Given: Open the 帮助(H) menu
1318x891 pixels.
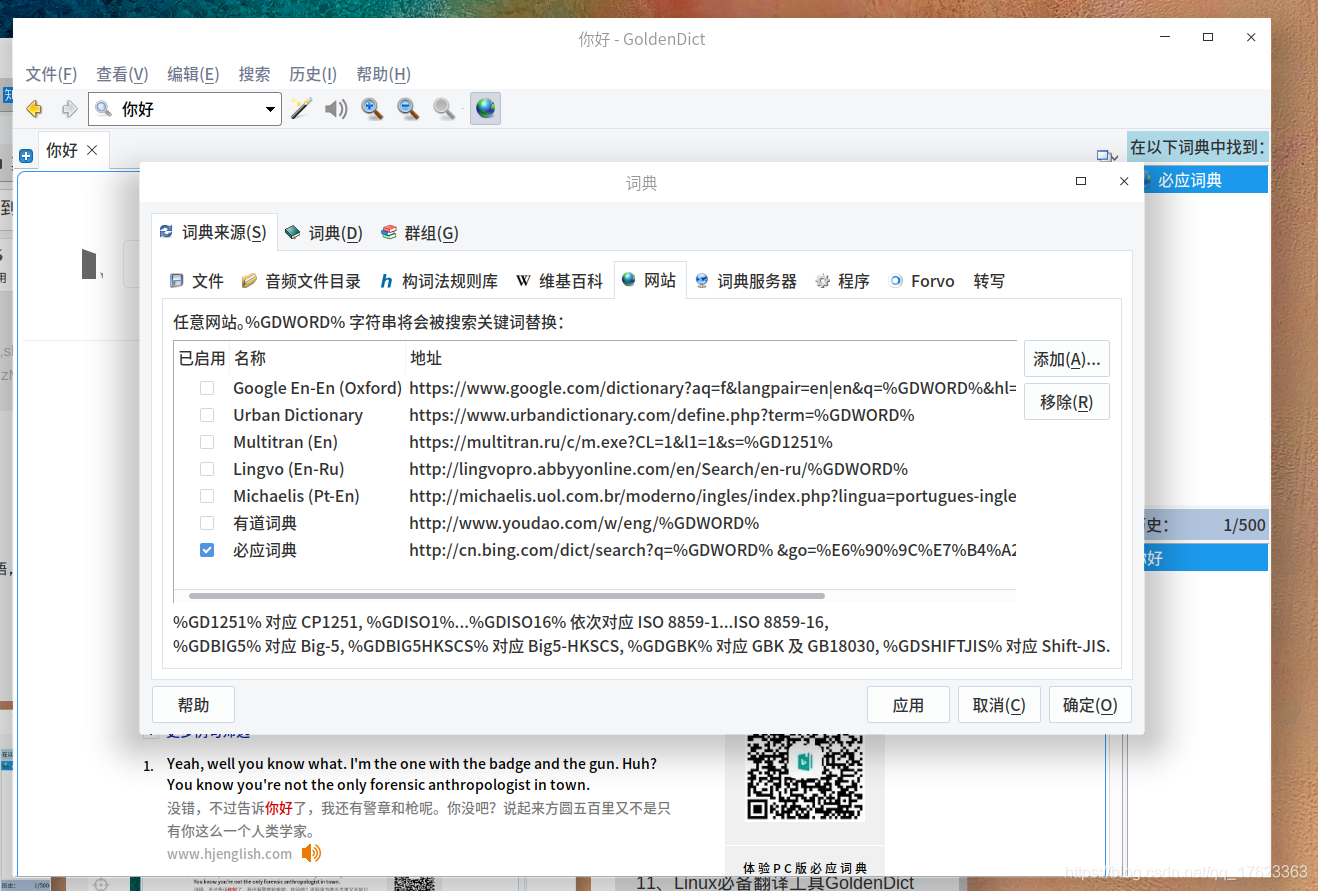Looking at the screenshot, I should coord(384,74).
